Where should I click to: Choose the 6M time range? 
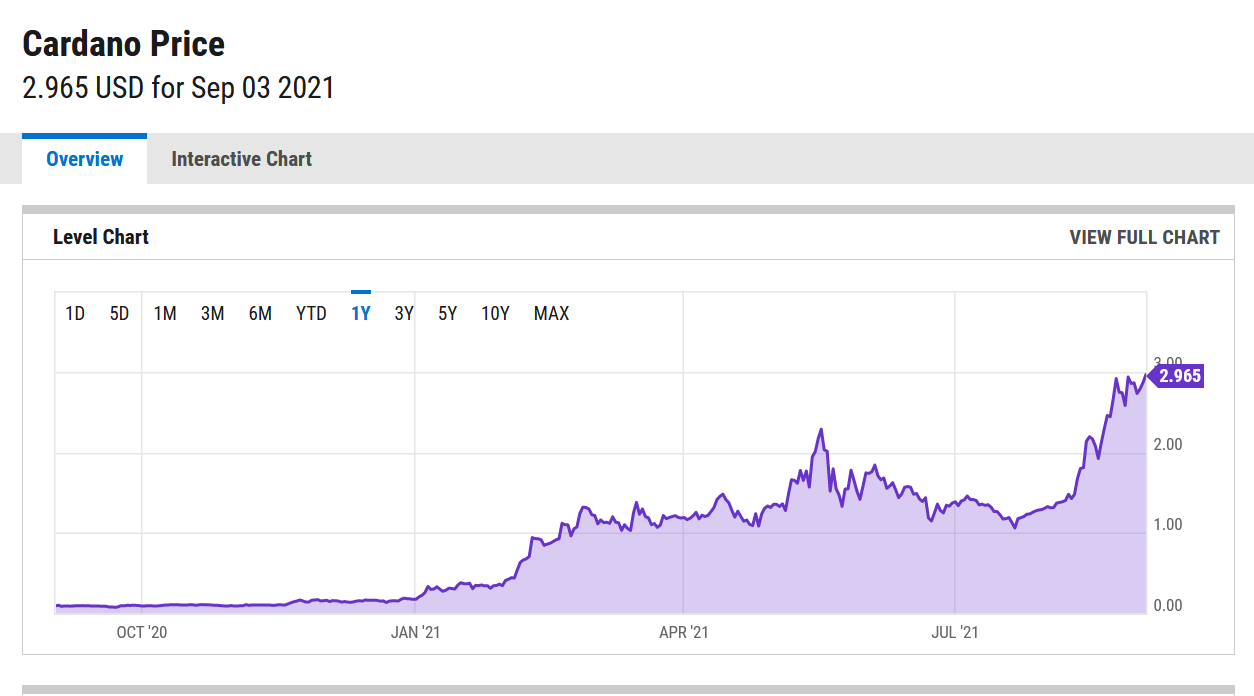(260, 313)
